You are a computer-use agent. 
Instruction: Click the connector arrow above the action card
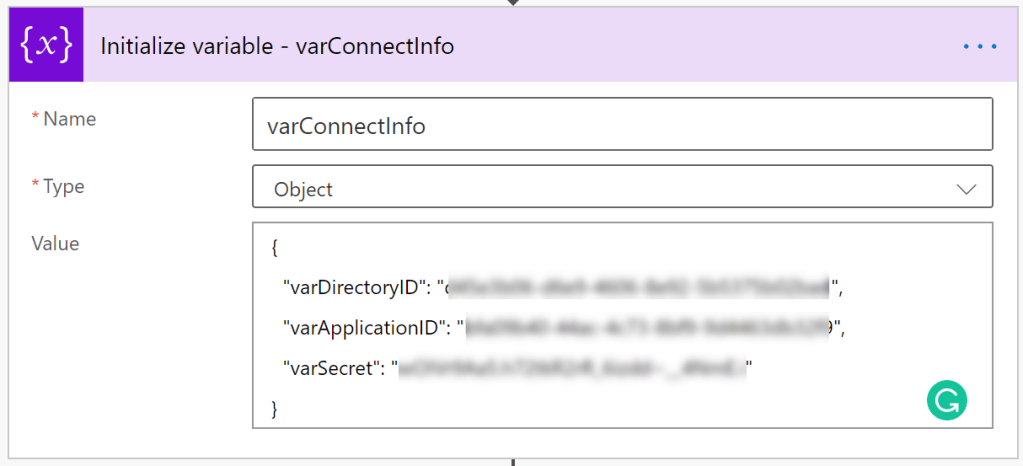pos(513,3)
